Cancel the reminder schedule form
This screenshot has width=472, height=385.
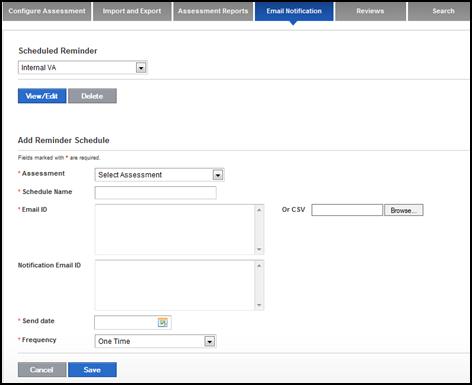click(42, 370)
